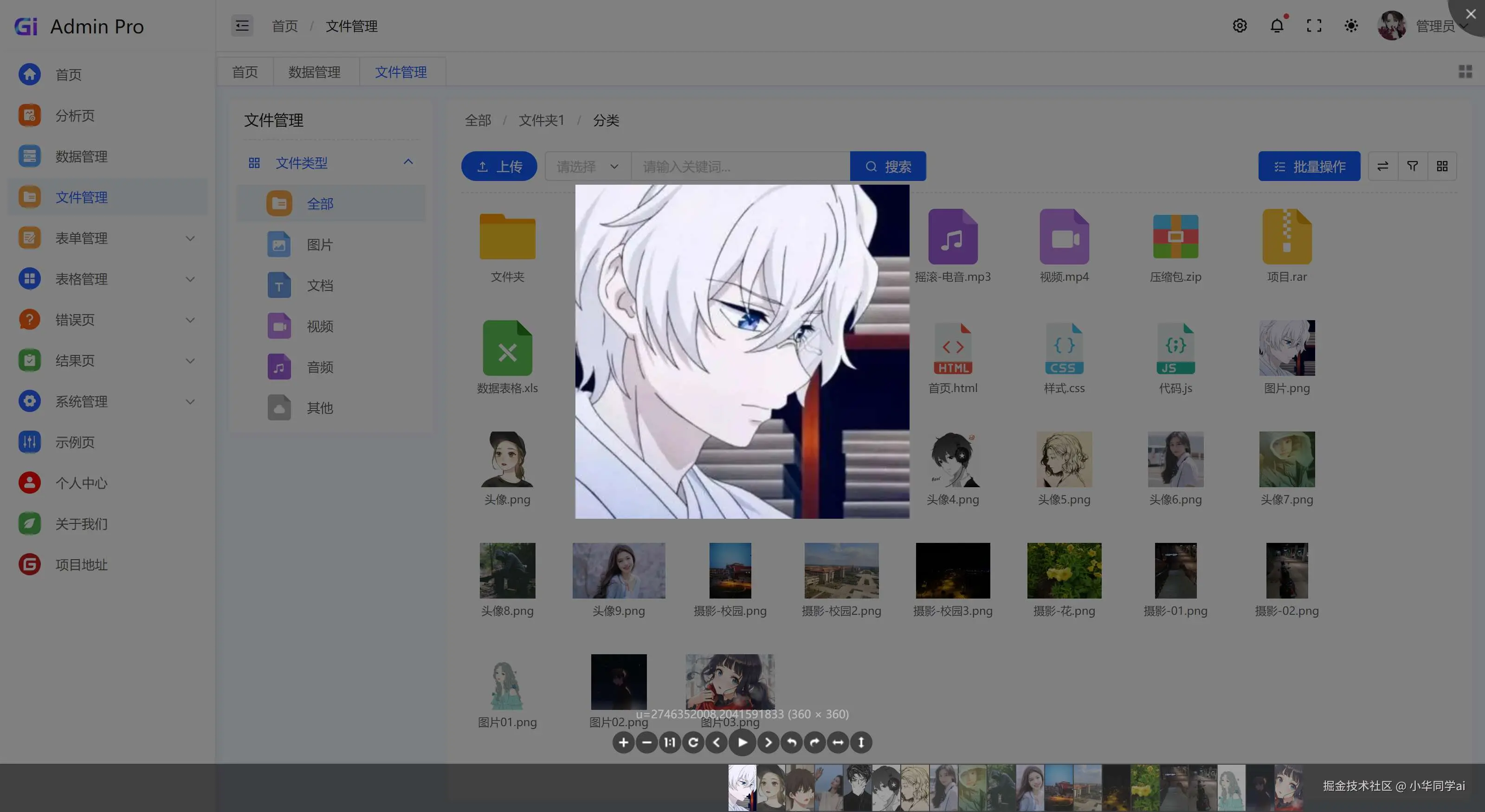This screenshot has height=812, width=1485.
Task: Zoom in the previewed image
Action: [623, 742]
